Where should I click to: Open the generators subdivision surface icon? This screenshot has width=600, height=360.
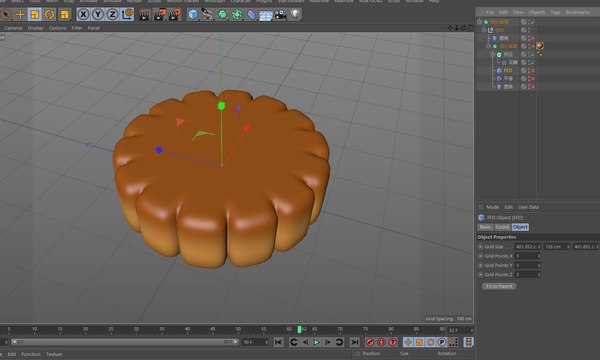pyautogui.click(x=222, y=15)
